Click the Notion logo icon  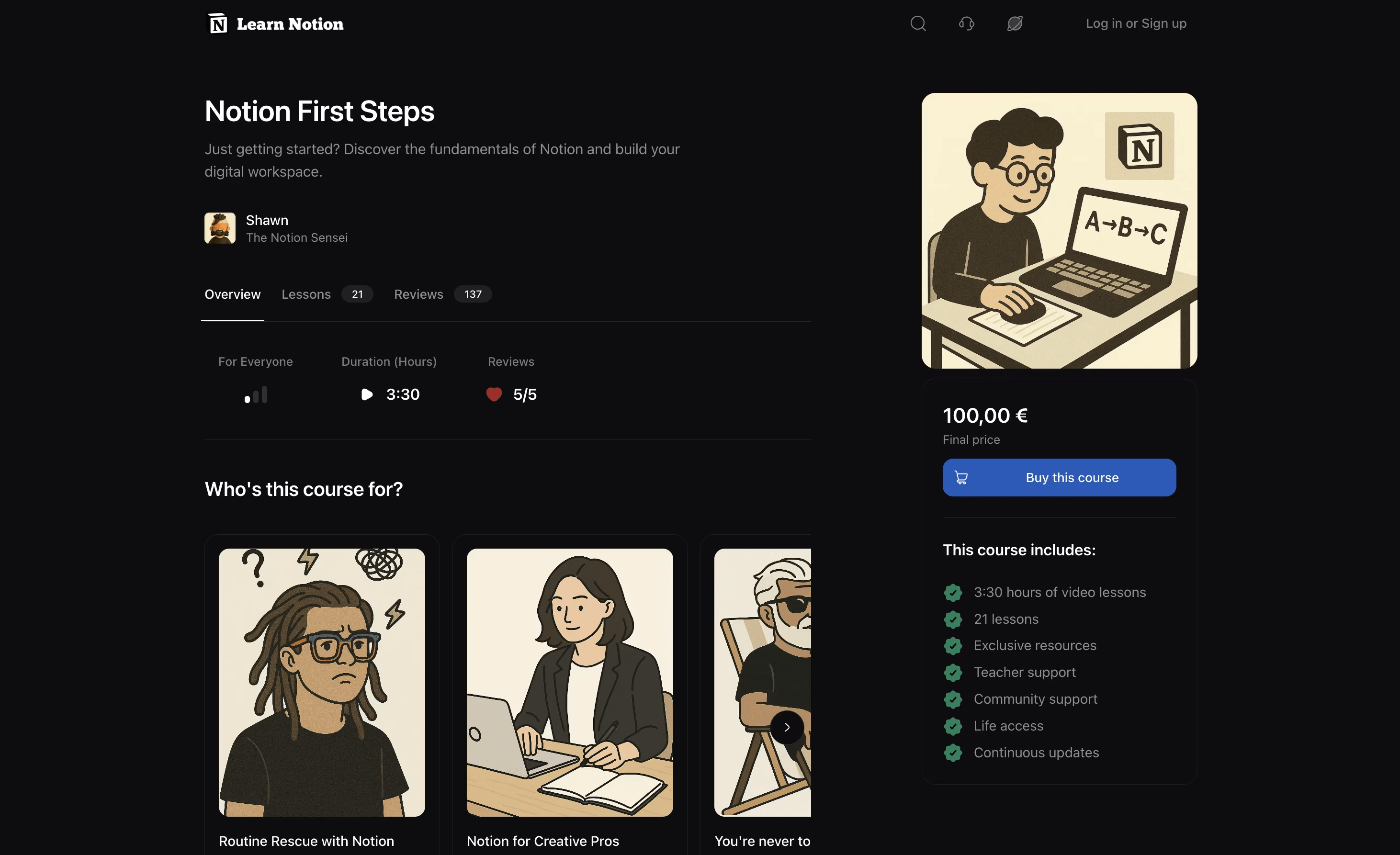click(x=218, y=24)
